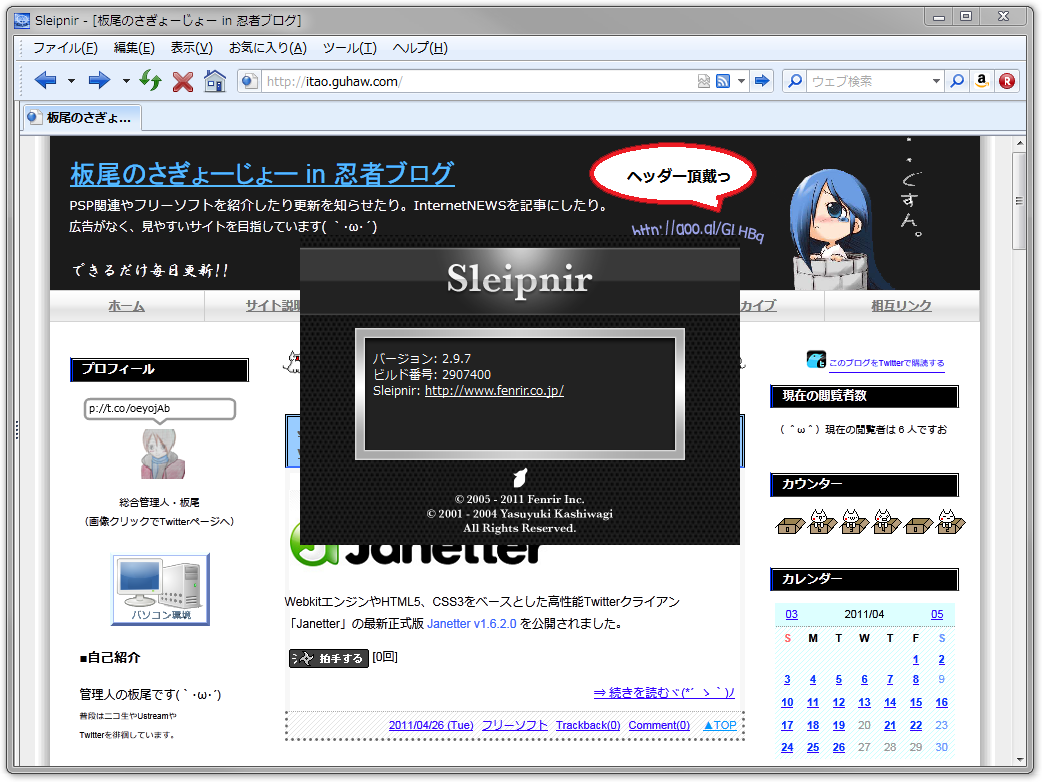Image resolution: width=1042 pixels, height=782 pixels.
Task: Click the site globe icon in address bar
Action: (249, 81)
